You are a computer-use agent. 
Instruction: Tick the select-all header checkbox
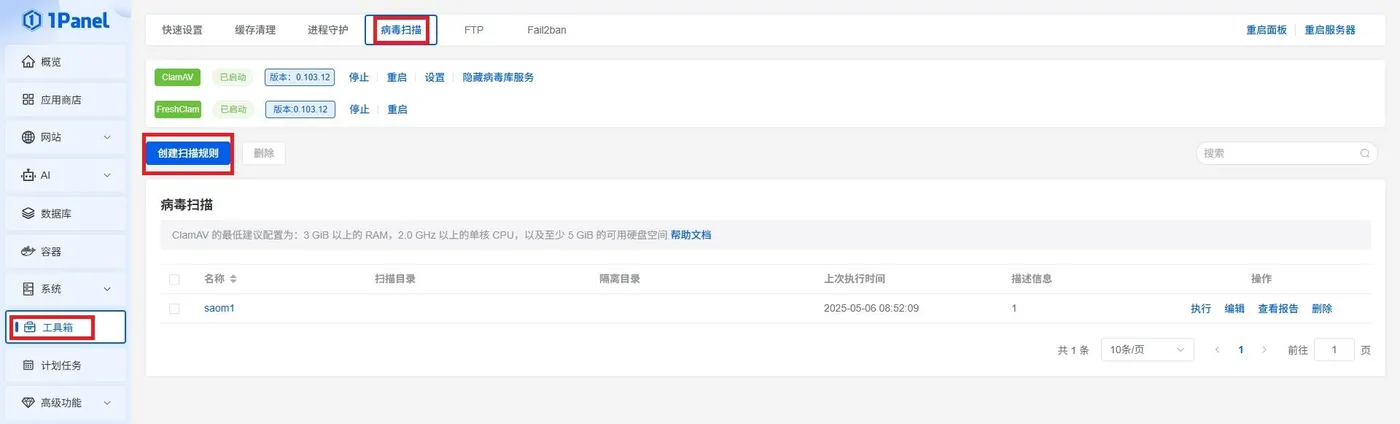pyautogui.click(x=174, y=279)
